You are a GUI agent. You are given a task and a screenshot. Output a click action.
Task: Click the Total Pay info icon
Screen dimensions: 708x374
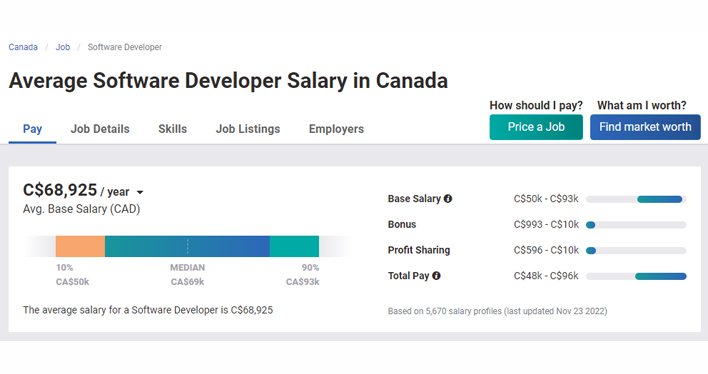(x=436, y=276)
